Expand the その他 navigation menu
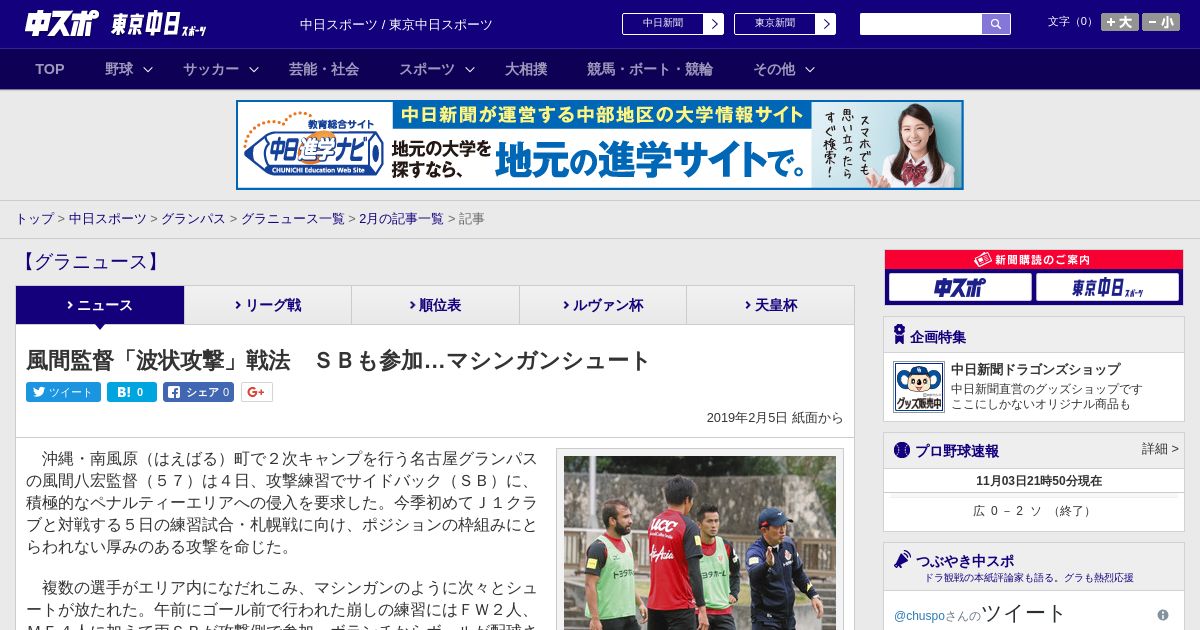Viewport: 1200px width, 630px height. click(x=784, y=69)
